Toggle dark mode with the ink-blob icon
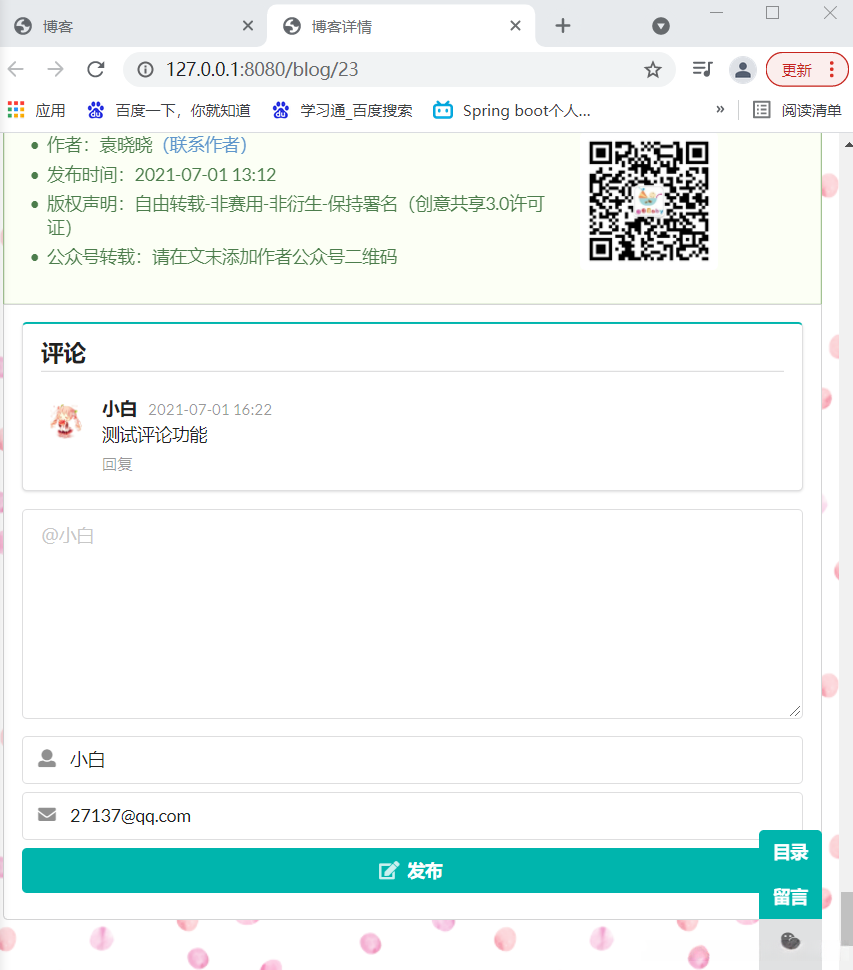 790,940
